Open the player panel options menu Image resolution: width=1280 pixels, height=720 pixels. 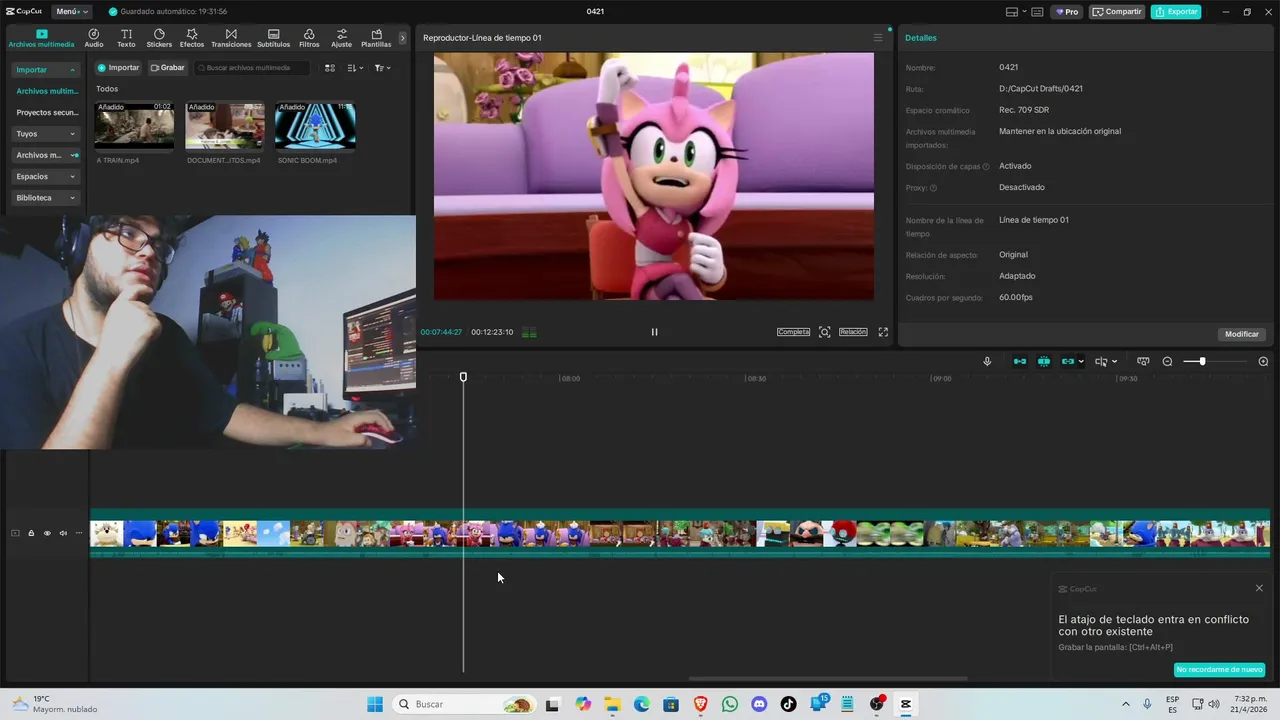(x=878, y=38)
